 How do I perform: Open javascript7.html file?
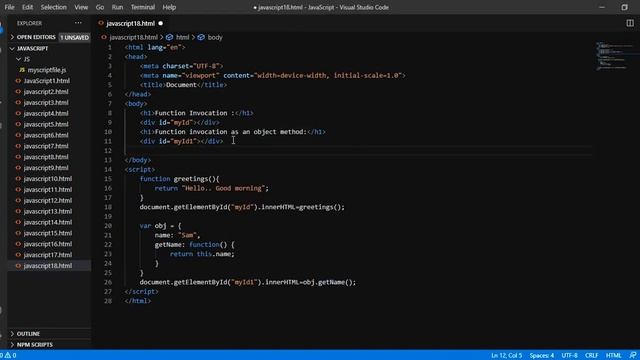click(x=46, y=146)
